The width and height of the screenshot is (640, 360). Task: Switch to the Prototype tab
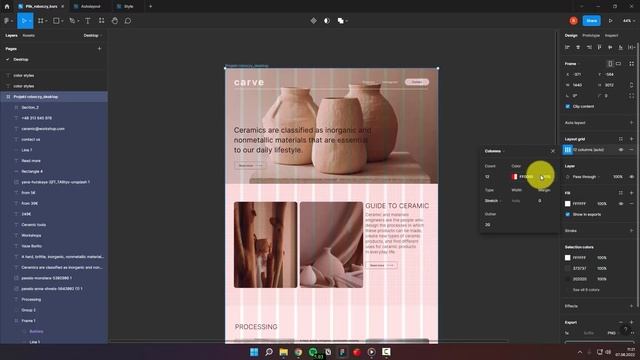pyautogui.click(x=591, y=36)
